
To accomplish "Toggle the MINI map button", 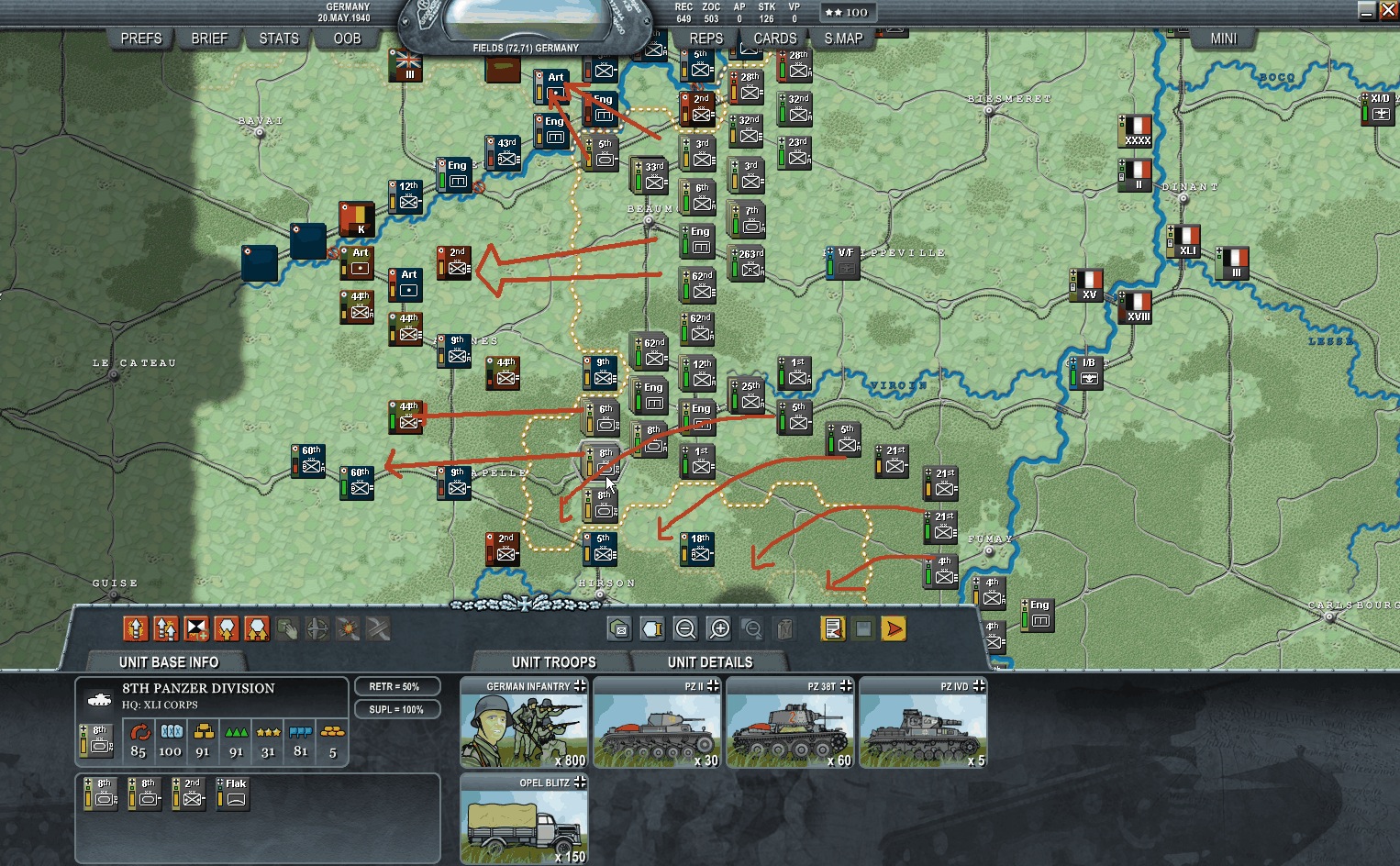I will 1223,39.
